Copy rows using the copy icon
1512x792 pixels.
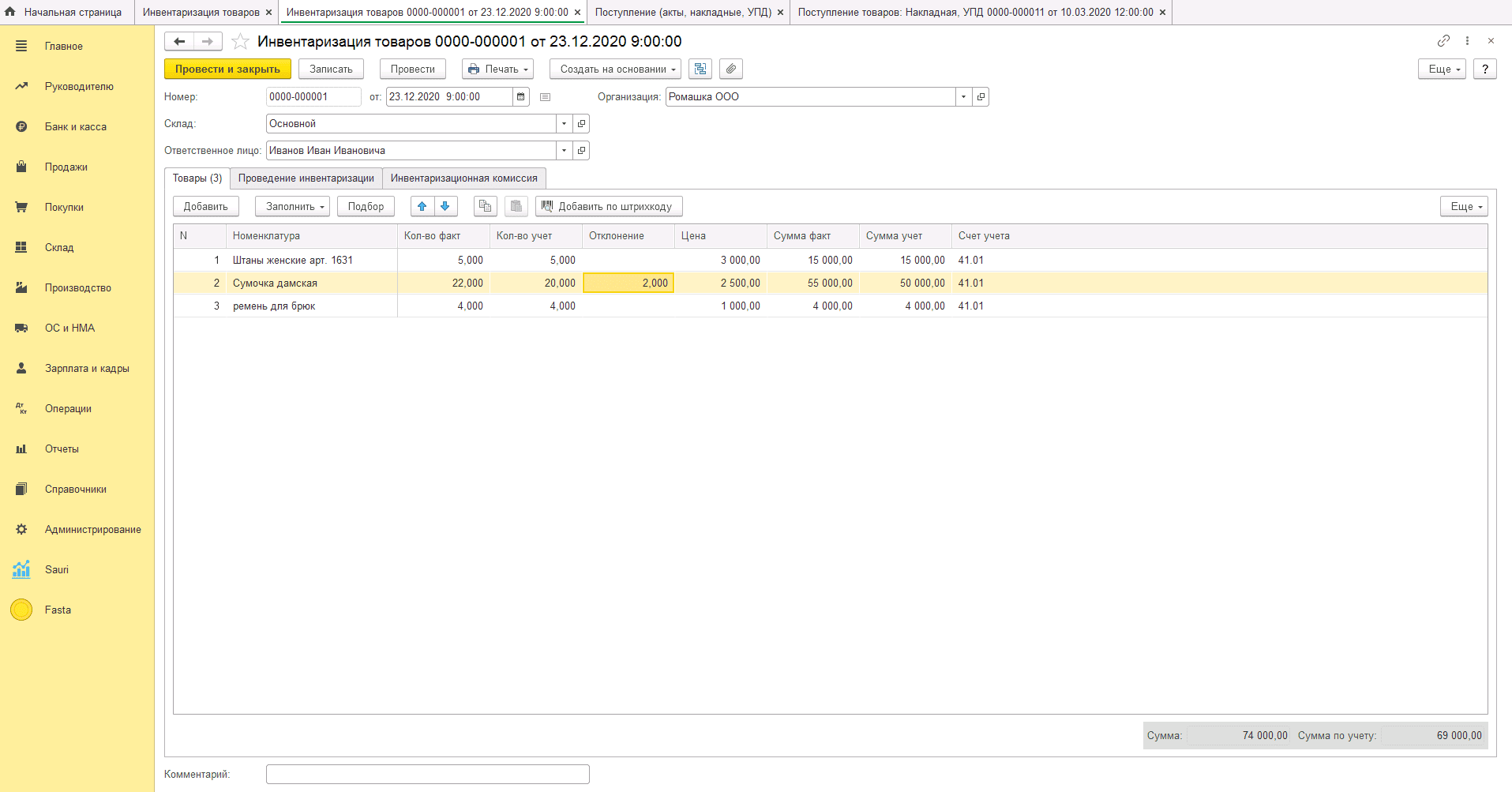pyautogui.click(x=485, y=207)
